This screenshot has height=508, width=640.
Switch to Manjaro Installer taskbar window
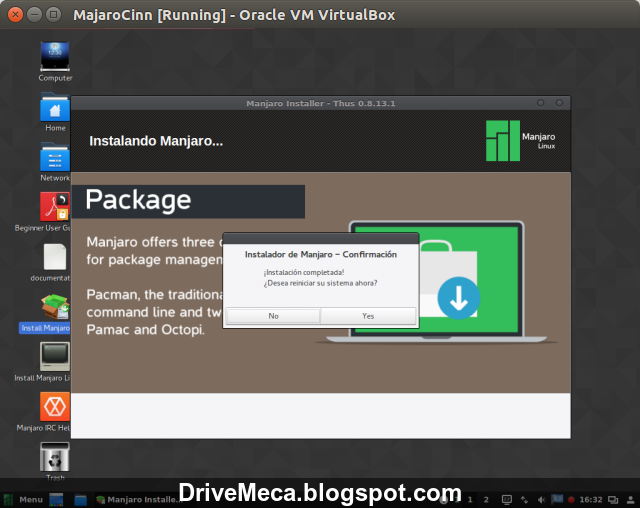[x=137, y=499]
